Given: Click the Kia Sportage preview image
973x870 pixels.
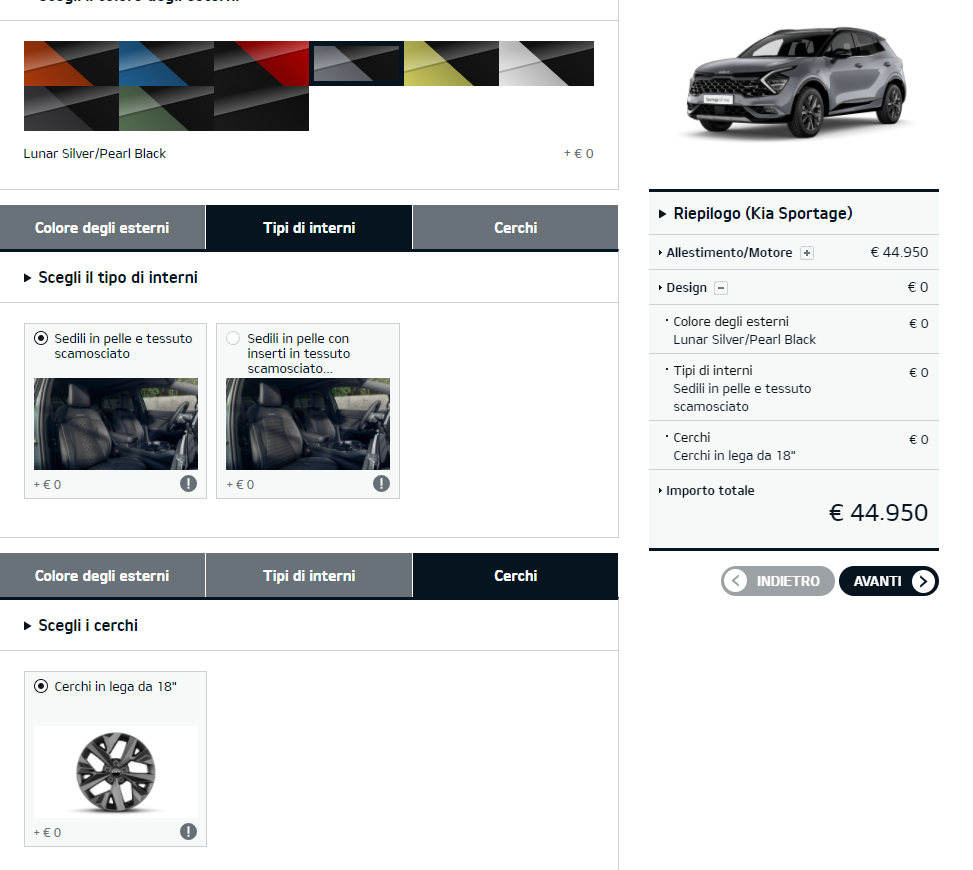Looking at the screenshot, I should (x=797, y=81).
